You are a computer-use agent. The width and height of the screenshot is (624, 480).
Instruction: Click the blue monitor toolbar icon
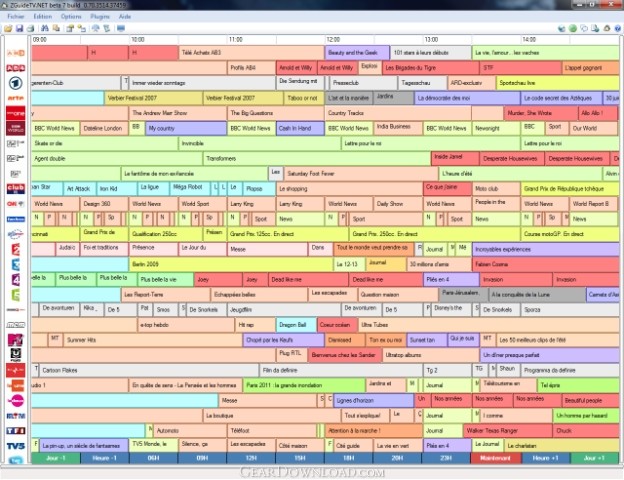(x=121, y=28)
